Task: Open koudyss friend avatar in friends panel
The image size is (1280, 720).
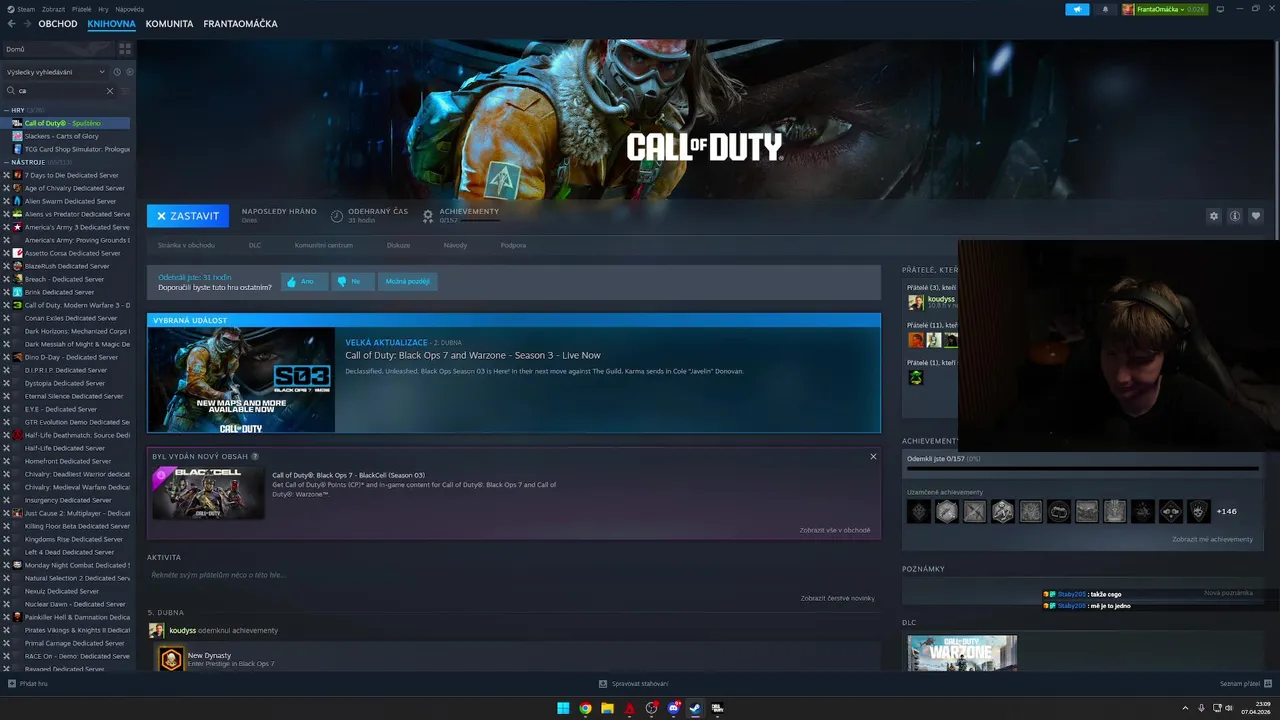Action: (916, 301)
